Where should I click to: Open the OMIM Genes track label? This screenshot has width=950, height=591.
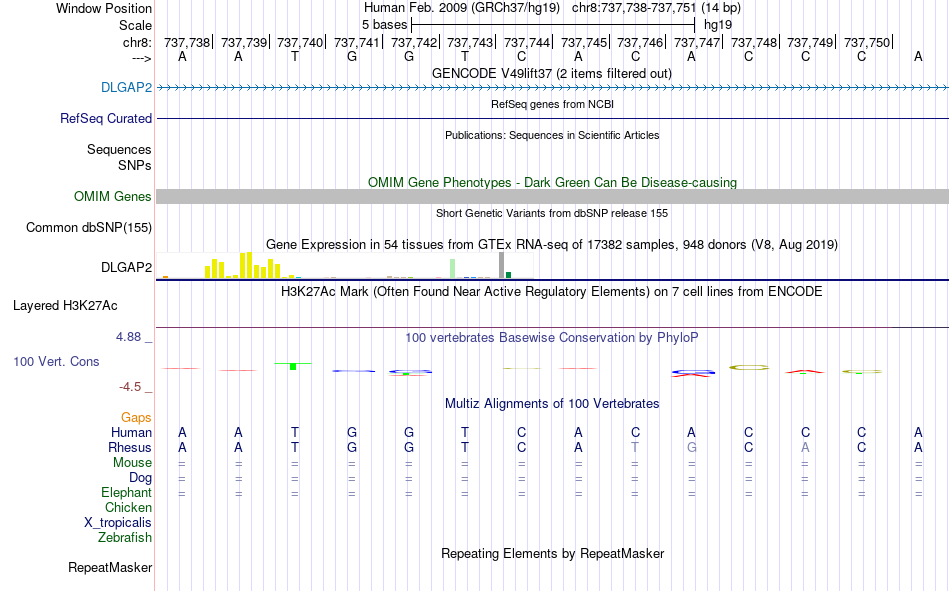(113, 196)
